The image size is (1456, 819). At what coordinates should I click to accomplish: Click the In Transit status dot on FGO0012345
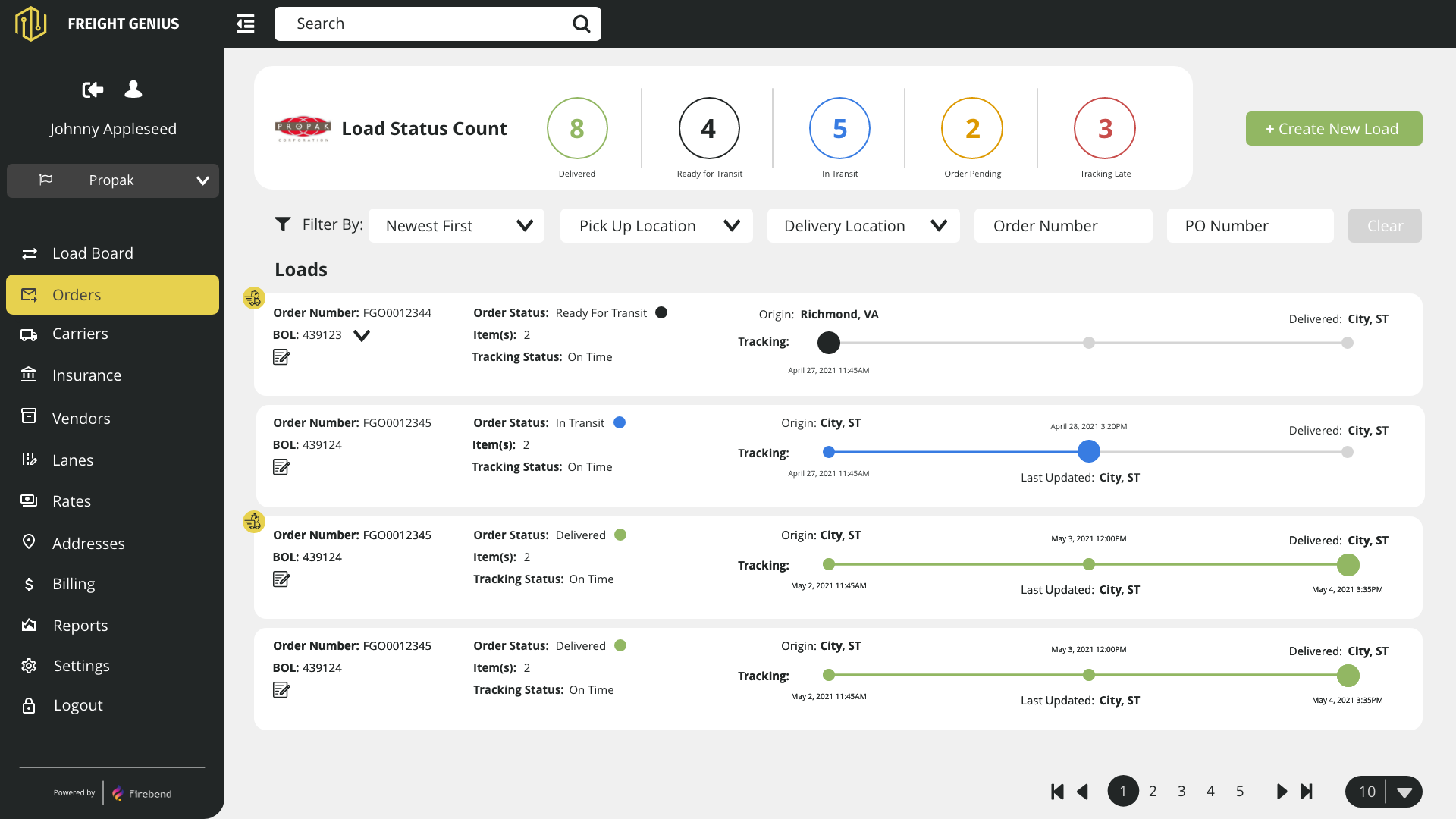click(x=620, y=422)
